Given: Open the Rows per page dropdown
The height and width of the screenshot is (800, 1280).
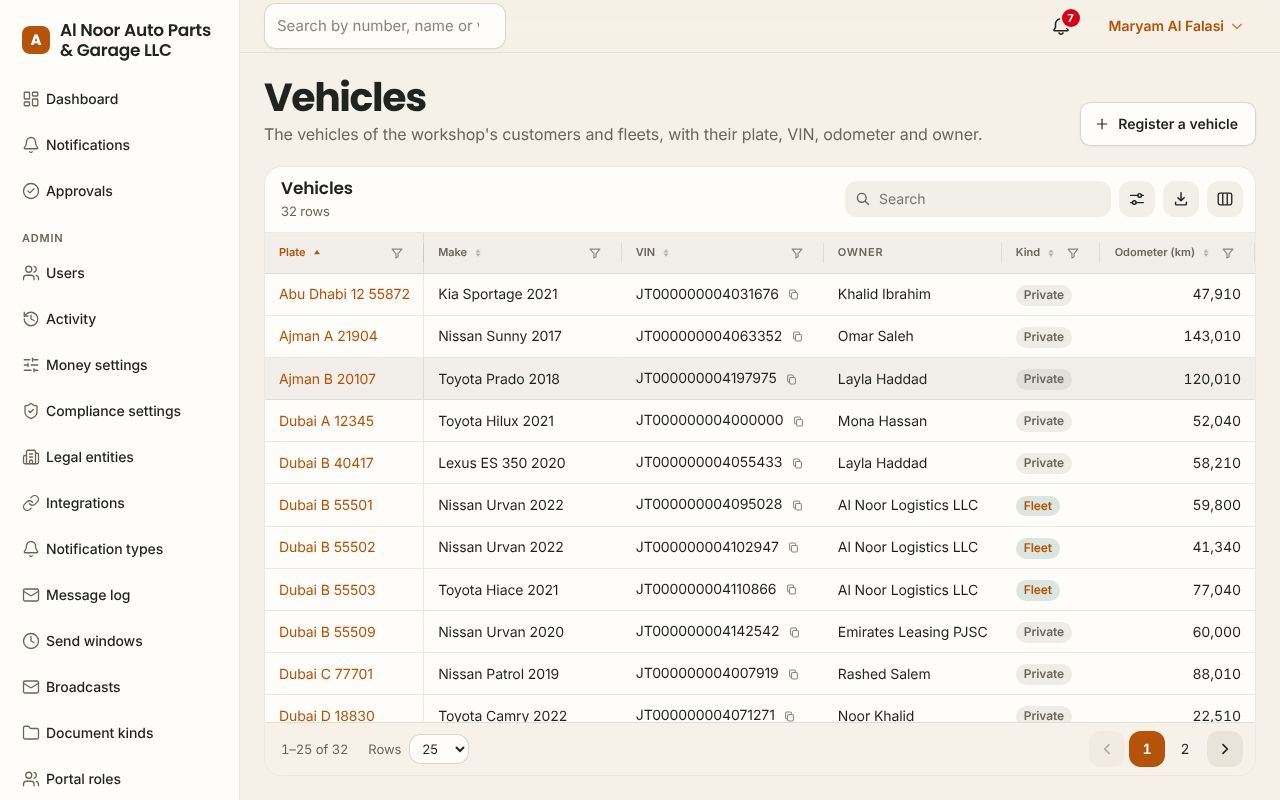Looking at the screenshot, I should [x=439, y=749].
